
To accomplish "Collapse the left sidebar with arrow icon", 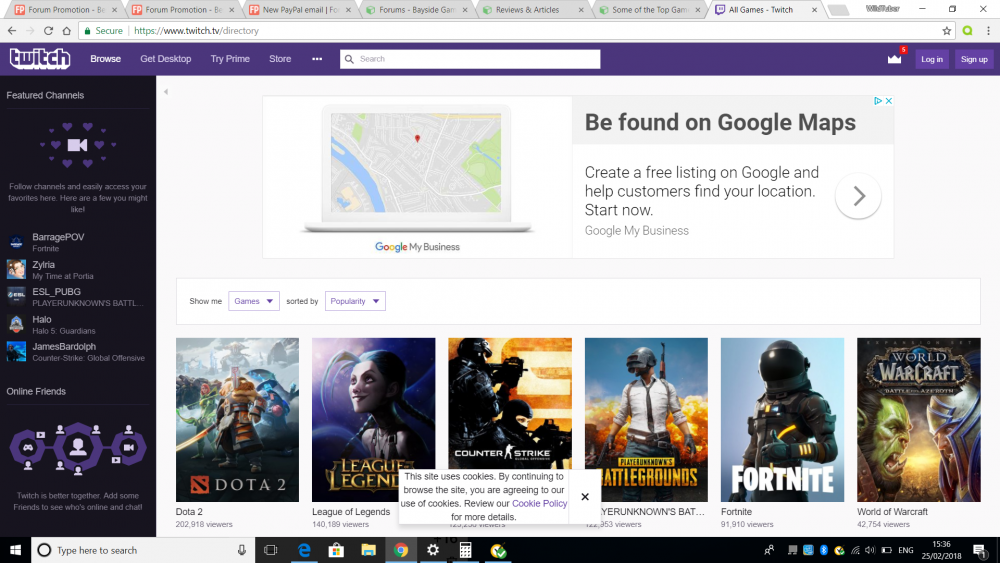I will [166, 92].
